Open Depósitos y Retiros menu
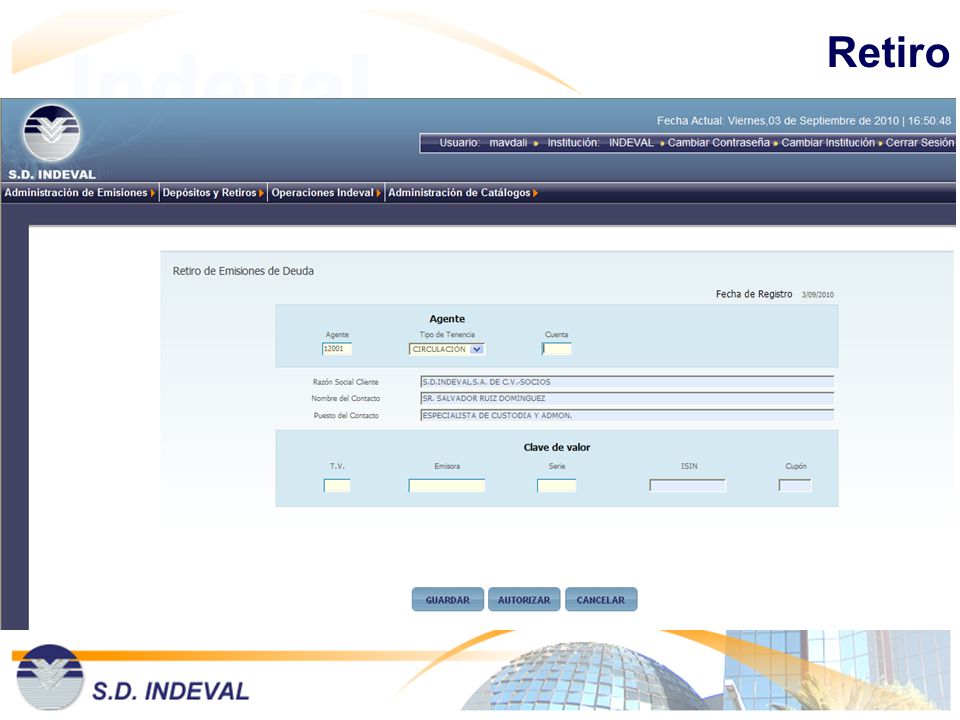This screenshot has width=960, height=720. tap(209, 193)
